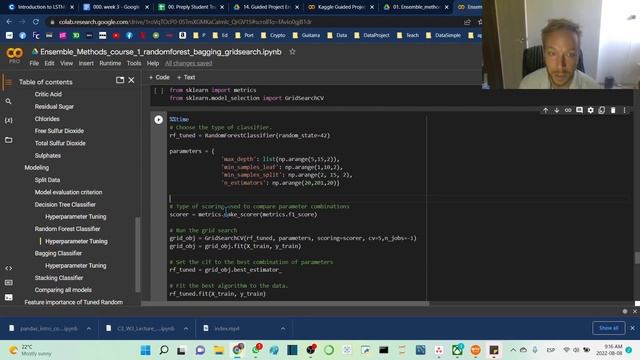Click the horizontal scrollbar below the code cell
The height and width of the screenshot is (360, 640).
point(285,304)
